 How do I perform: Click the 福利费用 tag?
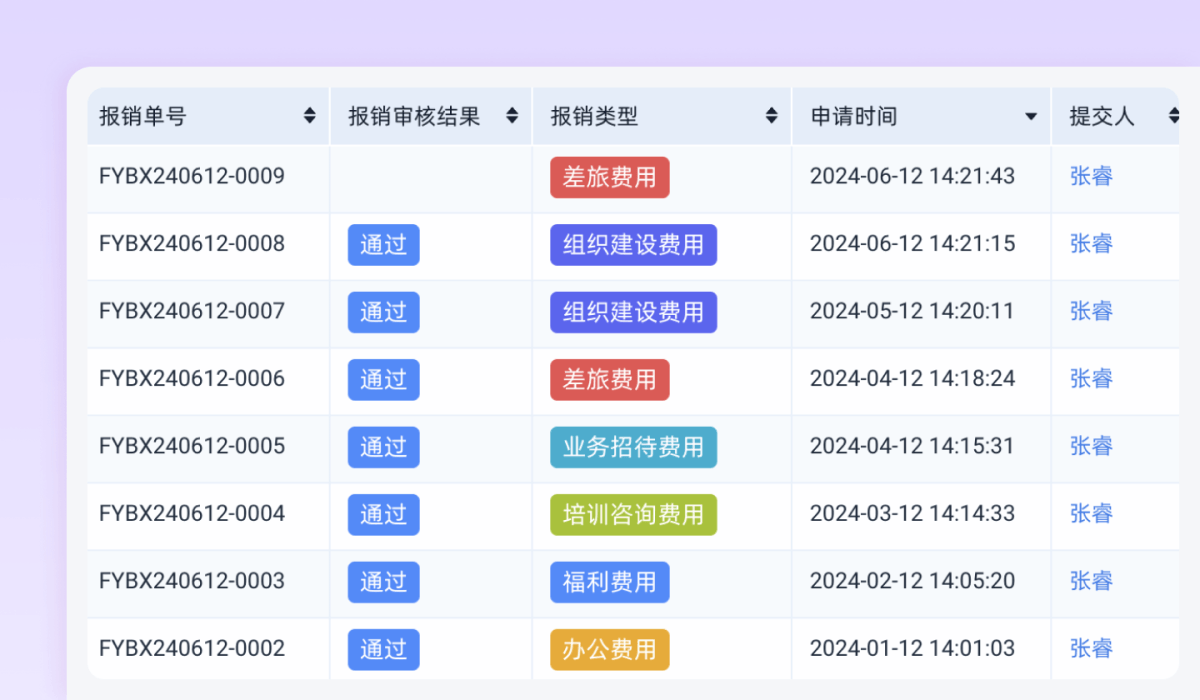pyautogui.click(x=610, y=582)
